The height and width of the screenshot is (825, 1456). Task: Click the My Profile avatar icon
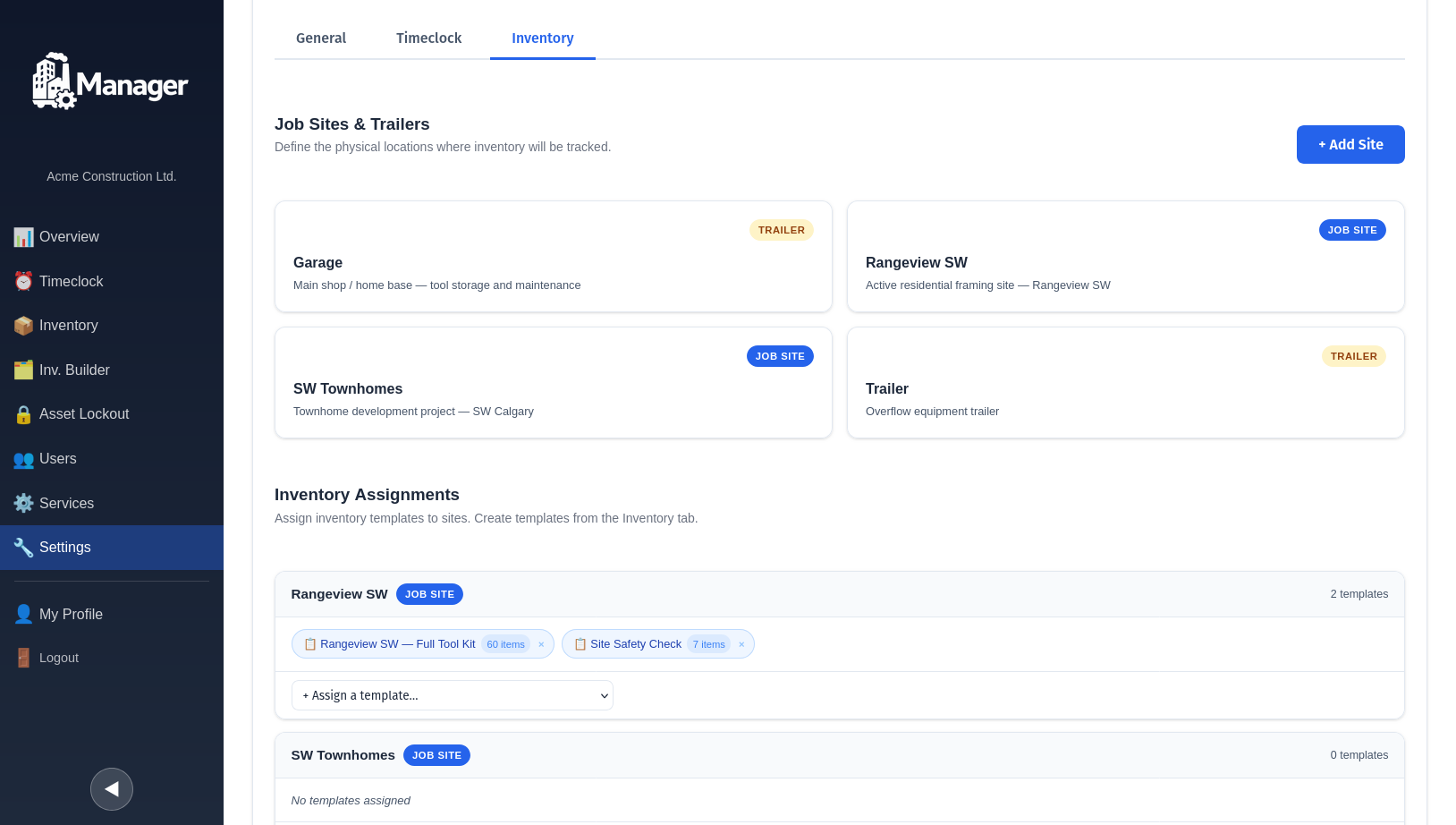click(x=23, y=614)
